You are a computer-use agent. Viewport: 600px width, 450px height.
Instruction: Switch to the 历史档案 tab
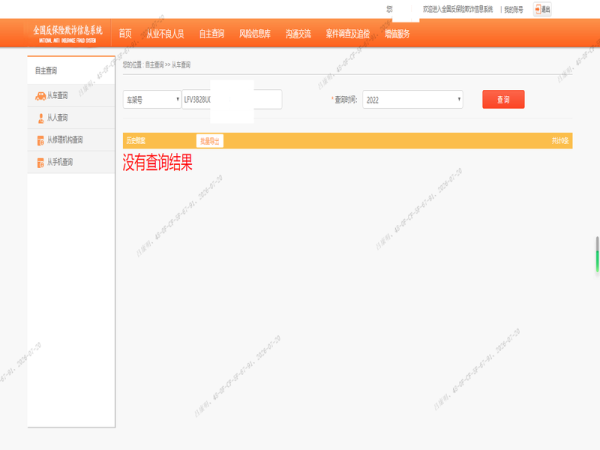point(136,141)
